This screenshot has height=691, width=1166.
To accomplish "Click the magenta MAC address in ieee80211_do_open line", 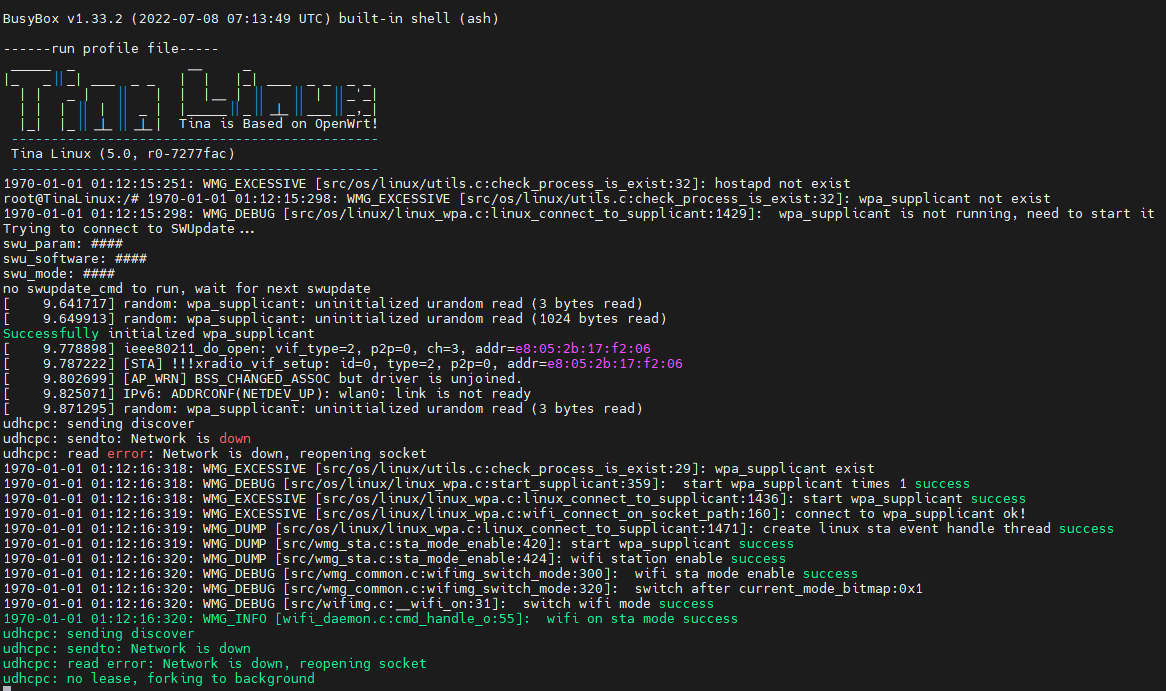I will point(583,349).
